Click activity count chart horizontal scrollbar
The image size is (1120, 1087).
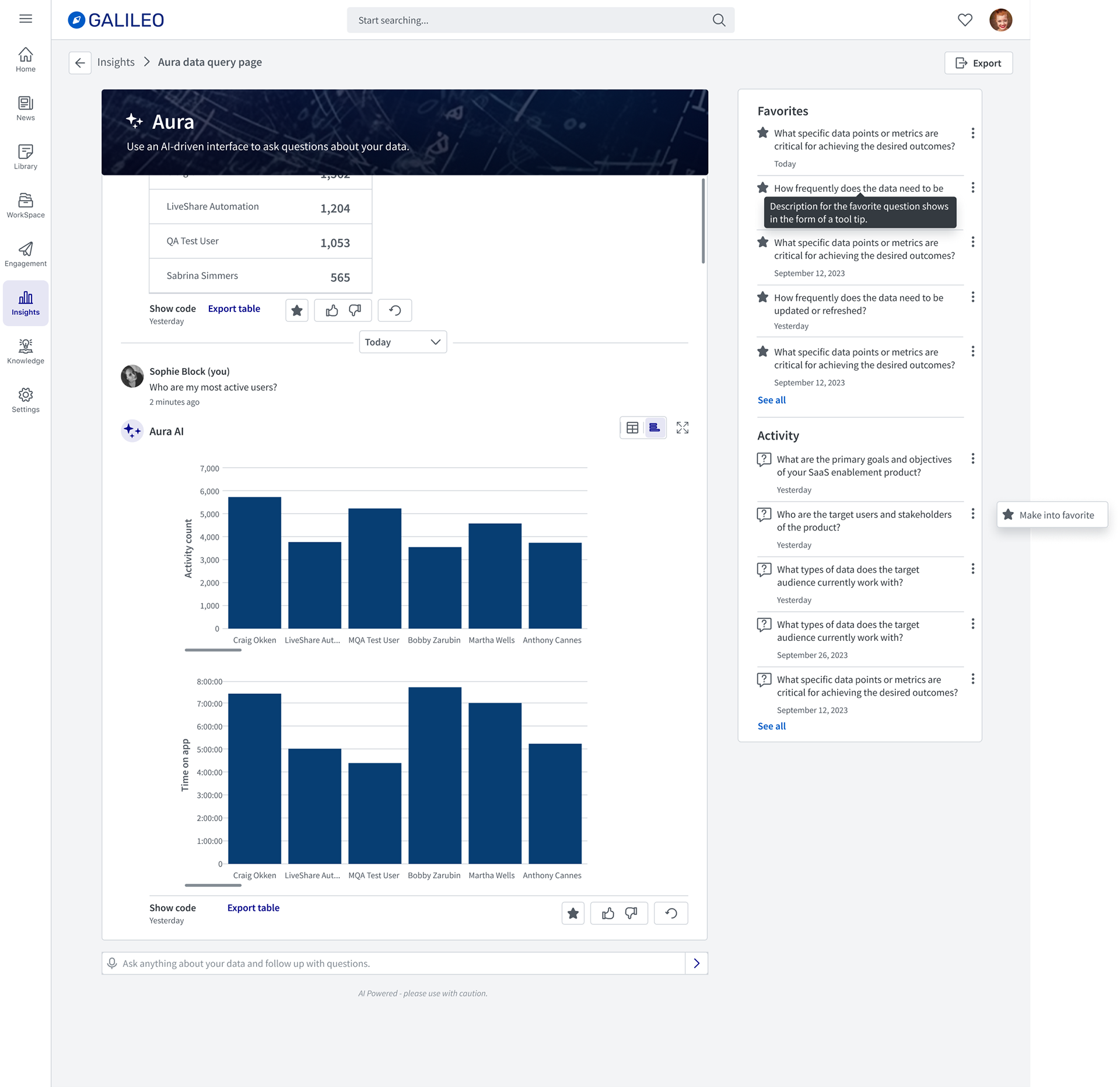[213, 650]
